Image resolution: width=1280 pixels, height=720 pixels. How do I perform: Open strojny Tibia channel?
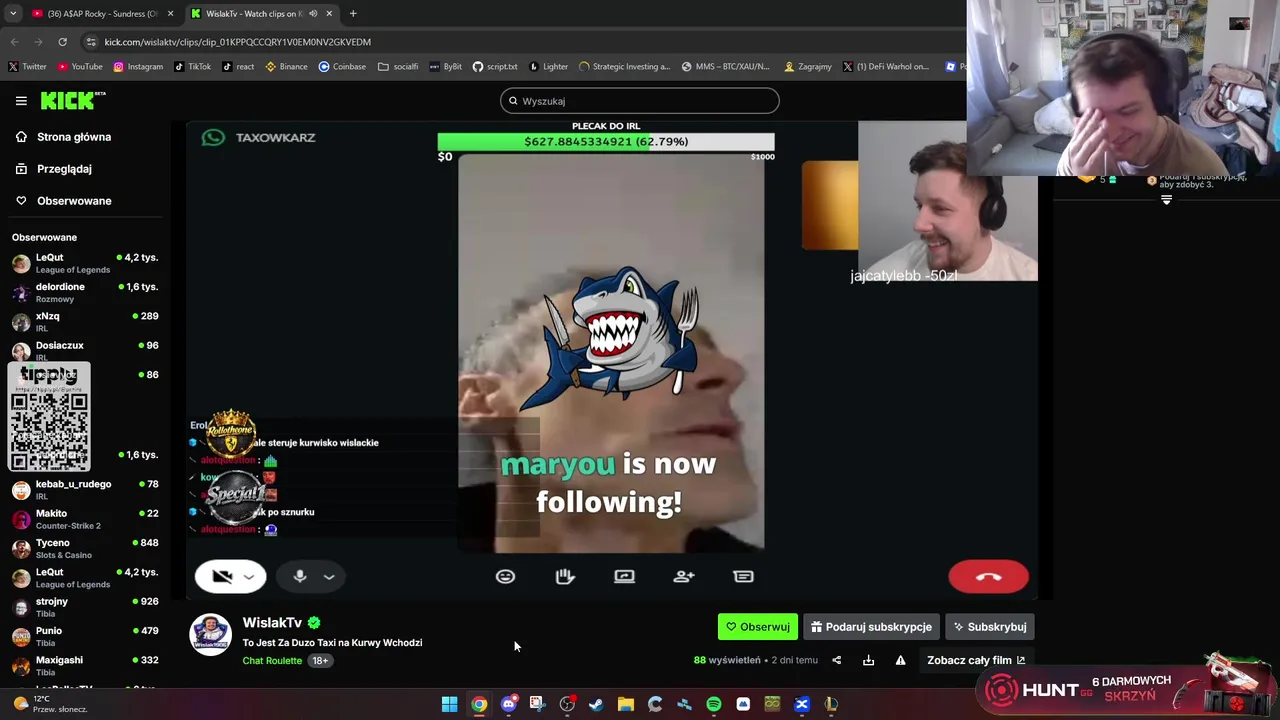(85, 607)
